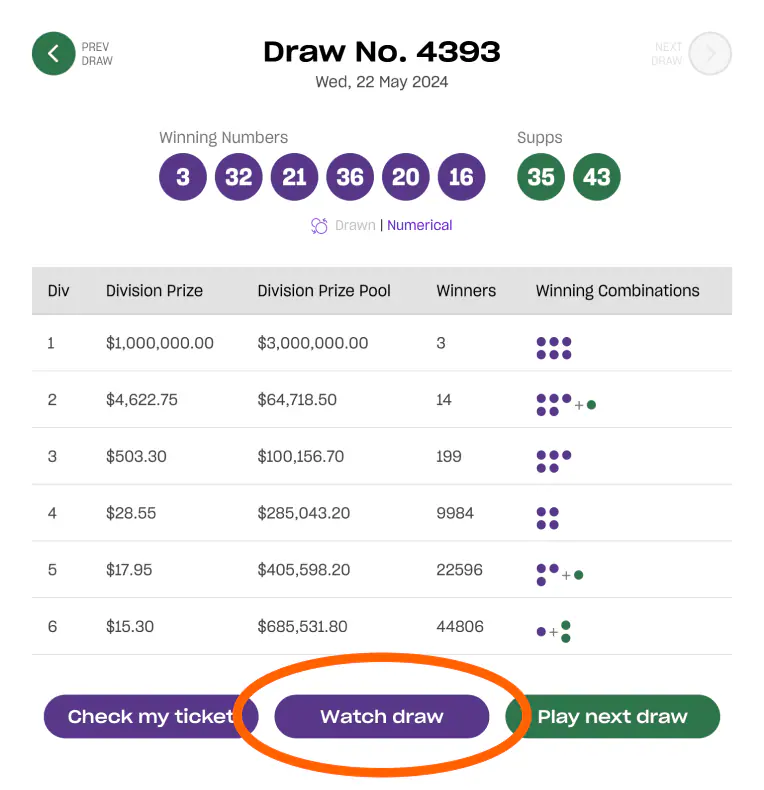Select winning number ball 3

point(183,177)
